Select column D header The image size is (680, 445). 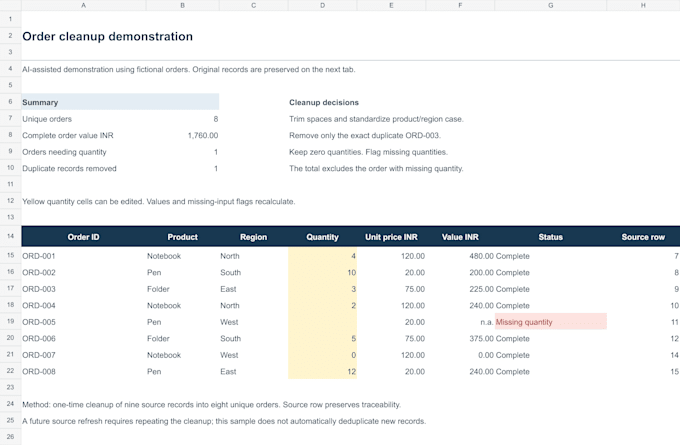(322, 5)
